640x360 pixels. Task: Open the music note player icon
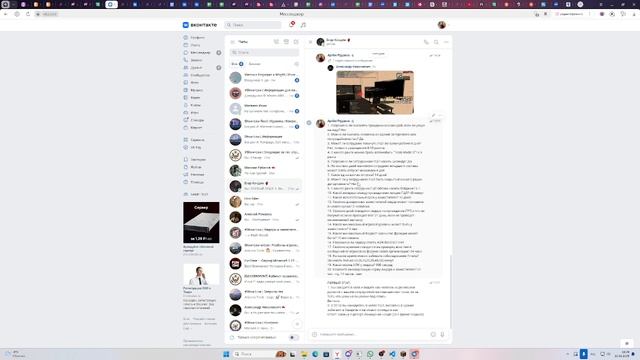point(303,25)
